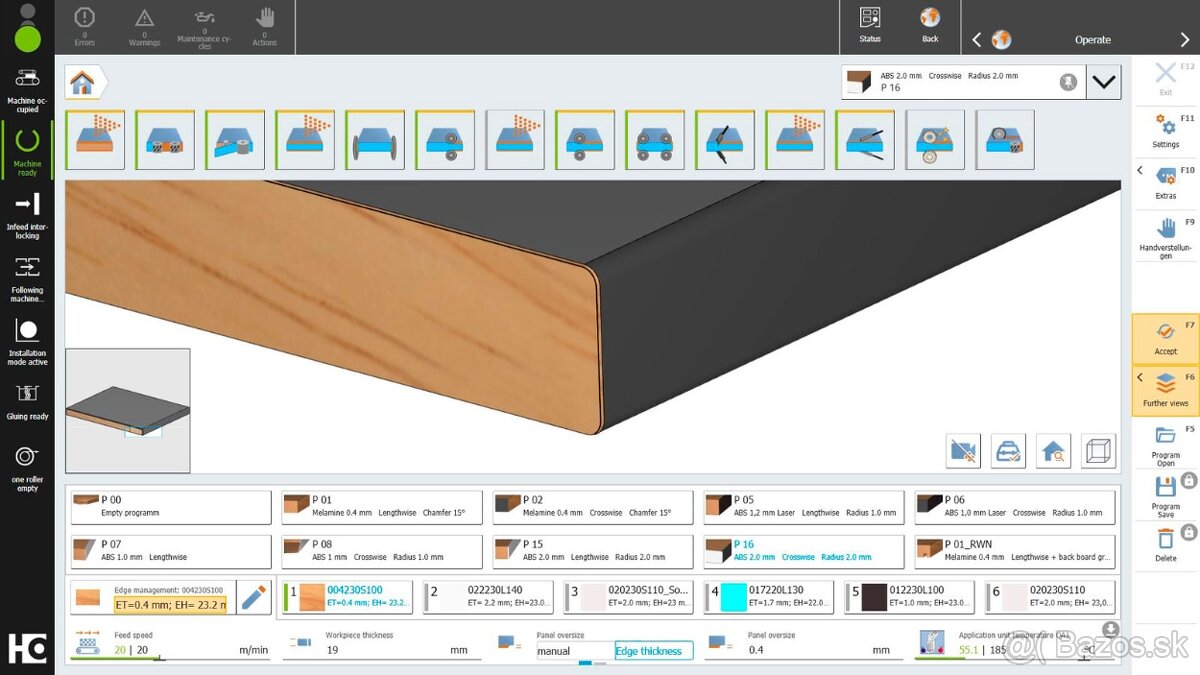
Task: Toggle the crossed-out camera view icon
Action: click(963, 451)
